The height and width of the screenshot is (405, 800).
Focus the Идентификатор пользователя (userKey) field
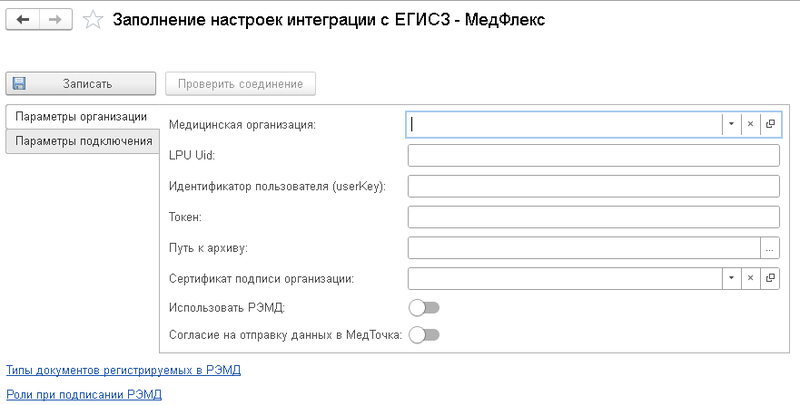coord(593,186)
